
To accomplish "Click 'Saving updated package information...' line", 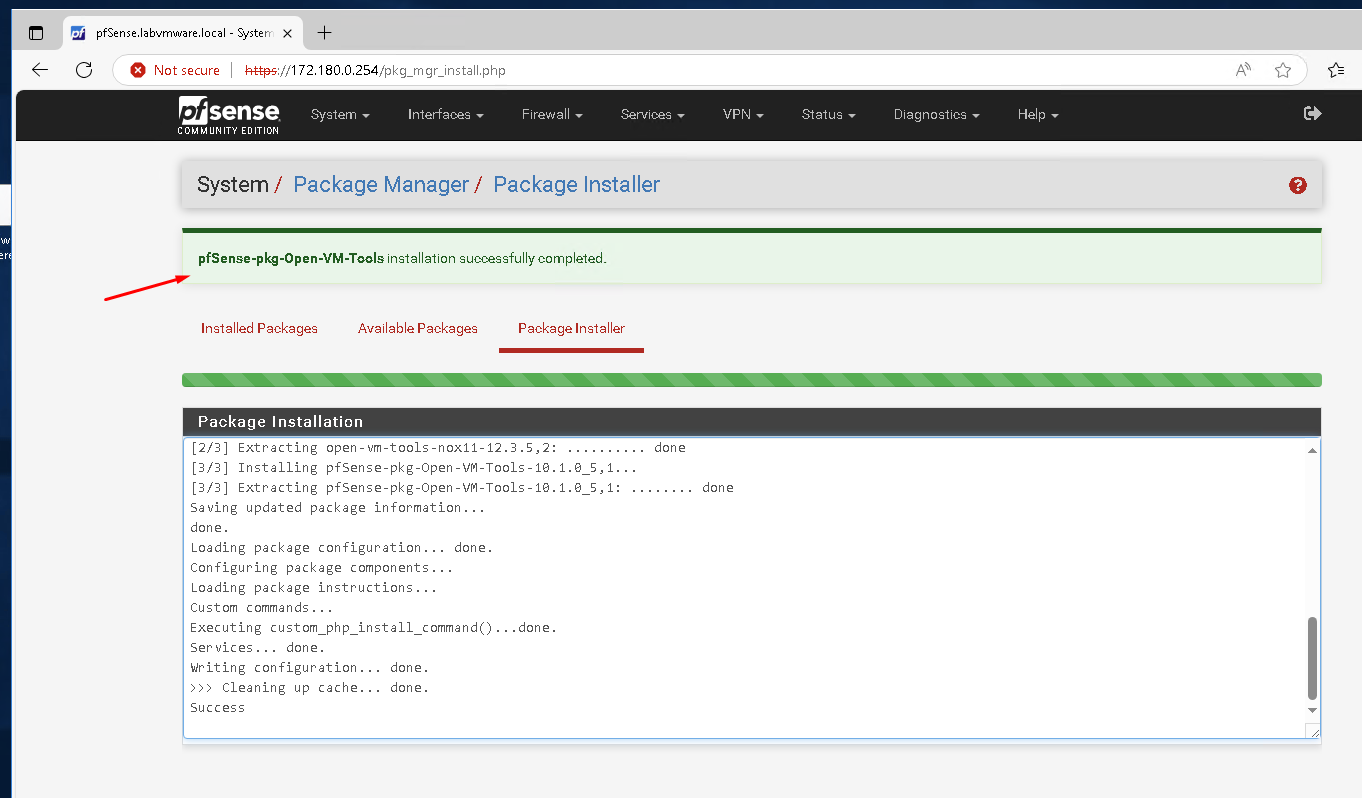I will pyautogui.click(x=337, y=508).
